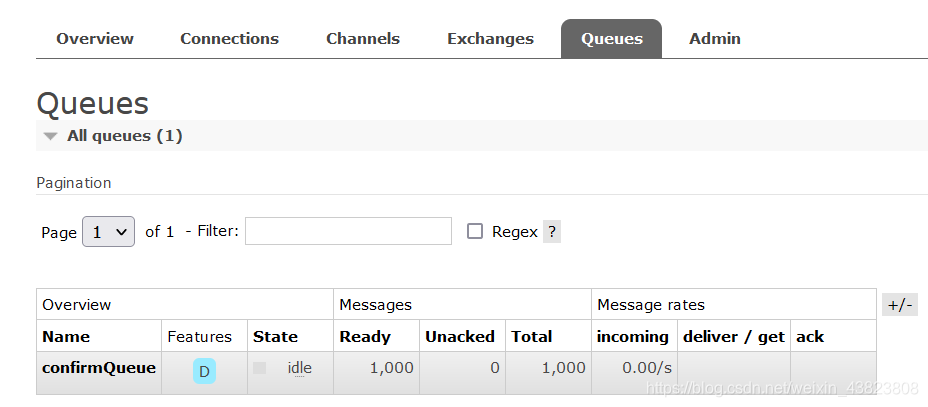928x407 pixels.
Task: Sort by incoming rate column
Action: (633, 337)
